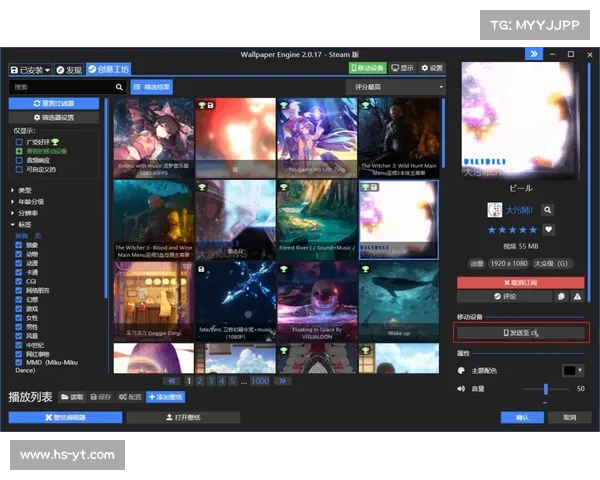
Task: Click the theme color palette icon
Action: coord(461,371)
